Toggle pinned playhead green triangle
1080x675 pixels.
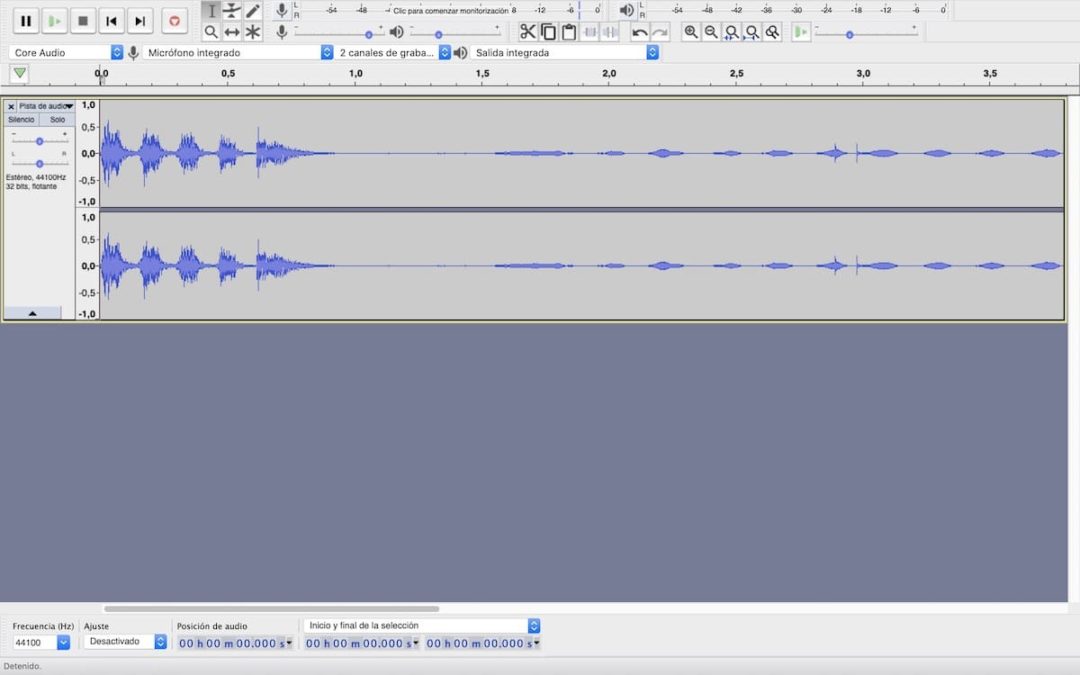(19, 73)
